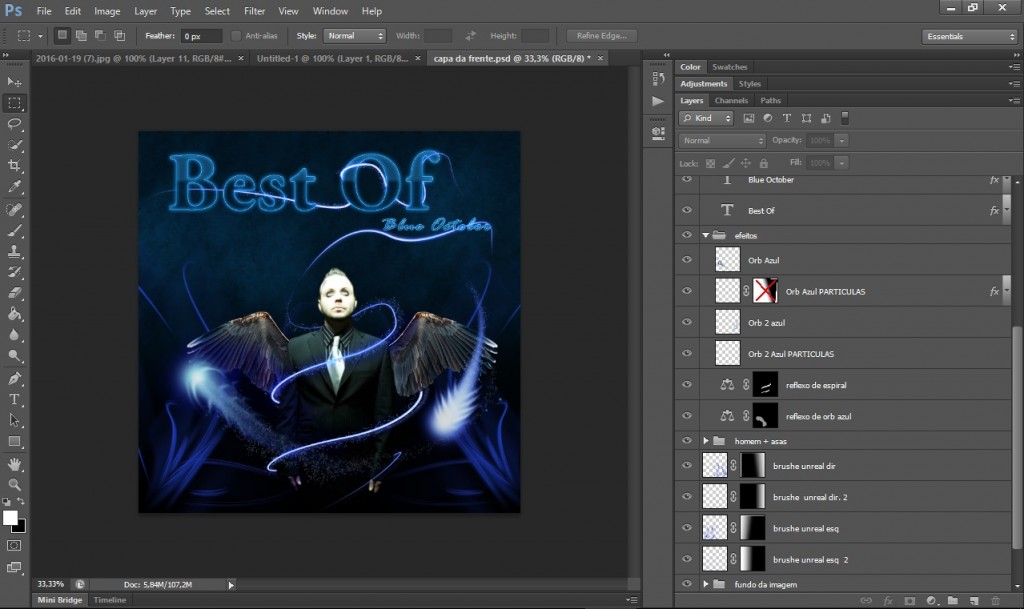Select the Blur tool
This screenshot has width=1024, height=609.
(14, 335)
